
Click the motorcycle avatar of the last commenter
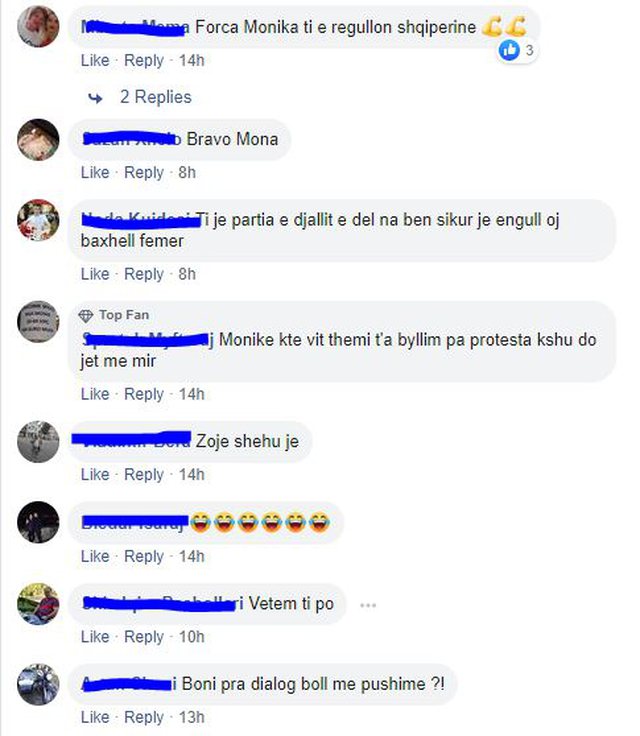(38, 684)
